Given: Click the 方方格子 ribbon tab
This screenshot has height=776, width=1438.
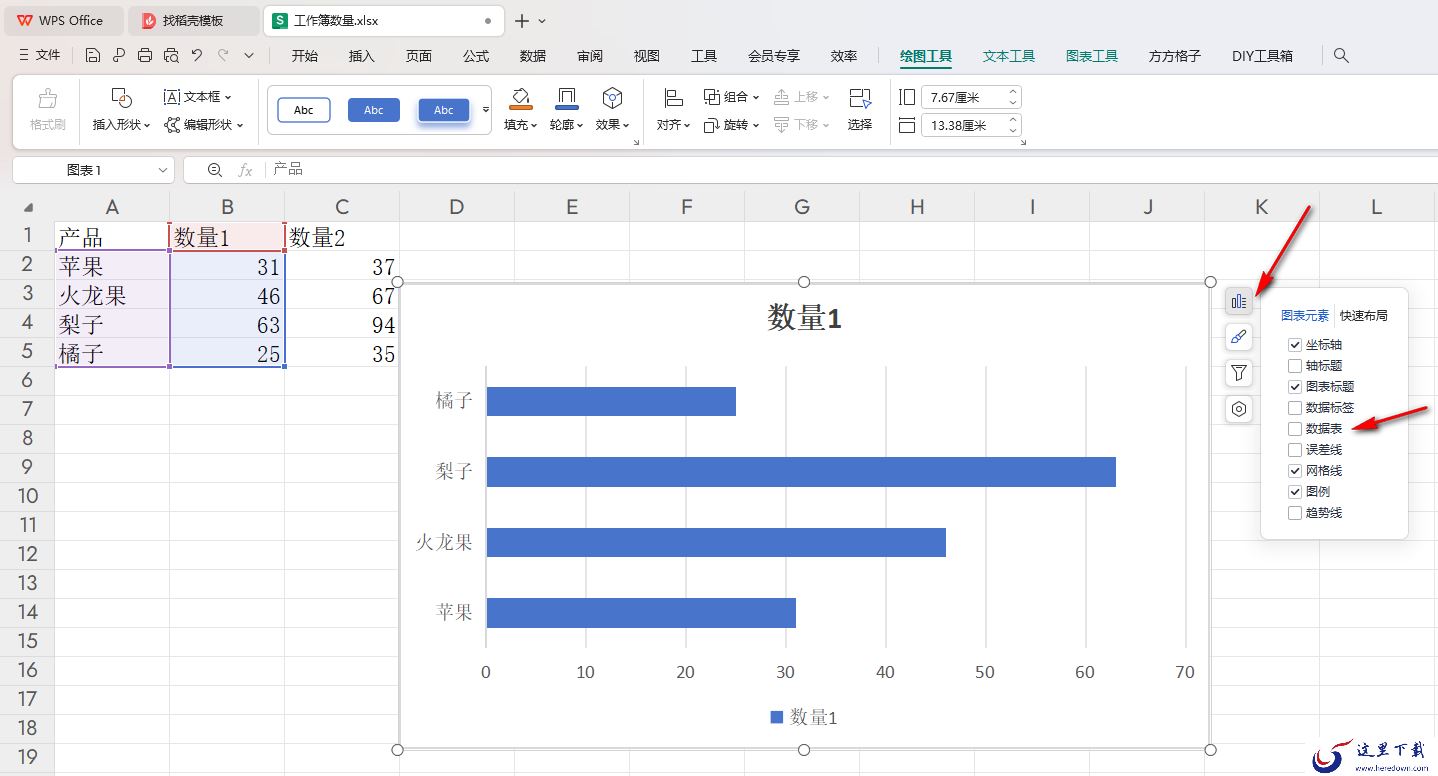Looking at the screenshot, I should pos(1175,56).
